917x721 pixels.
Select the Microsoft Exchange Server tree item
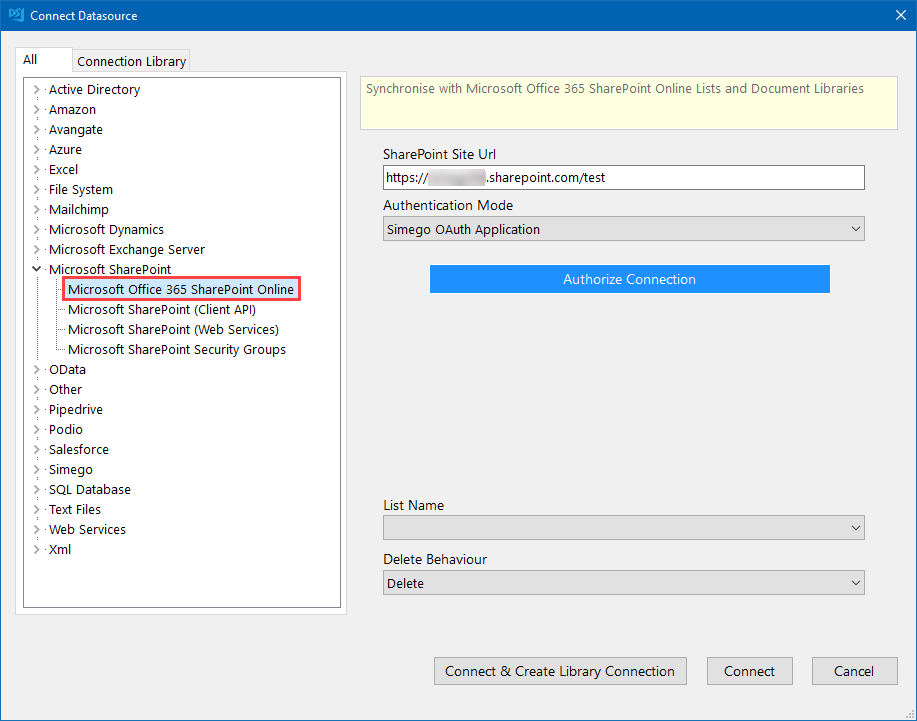[127, 250]
